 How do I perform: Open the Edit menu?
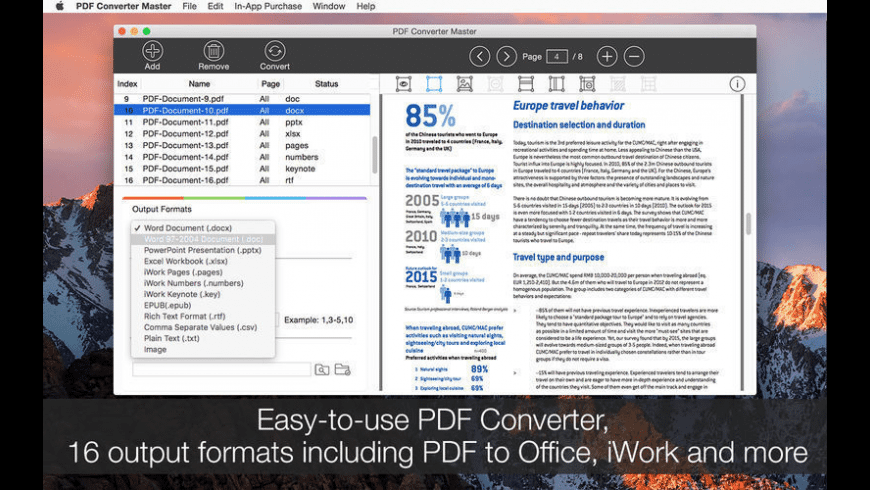tap(215, 6)
